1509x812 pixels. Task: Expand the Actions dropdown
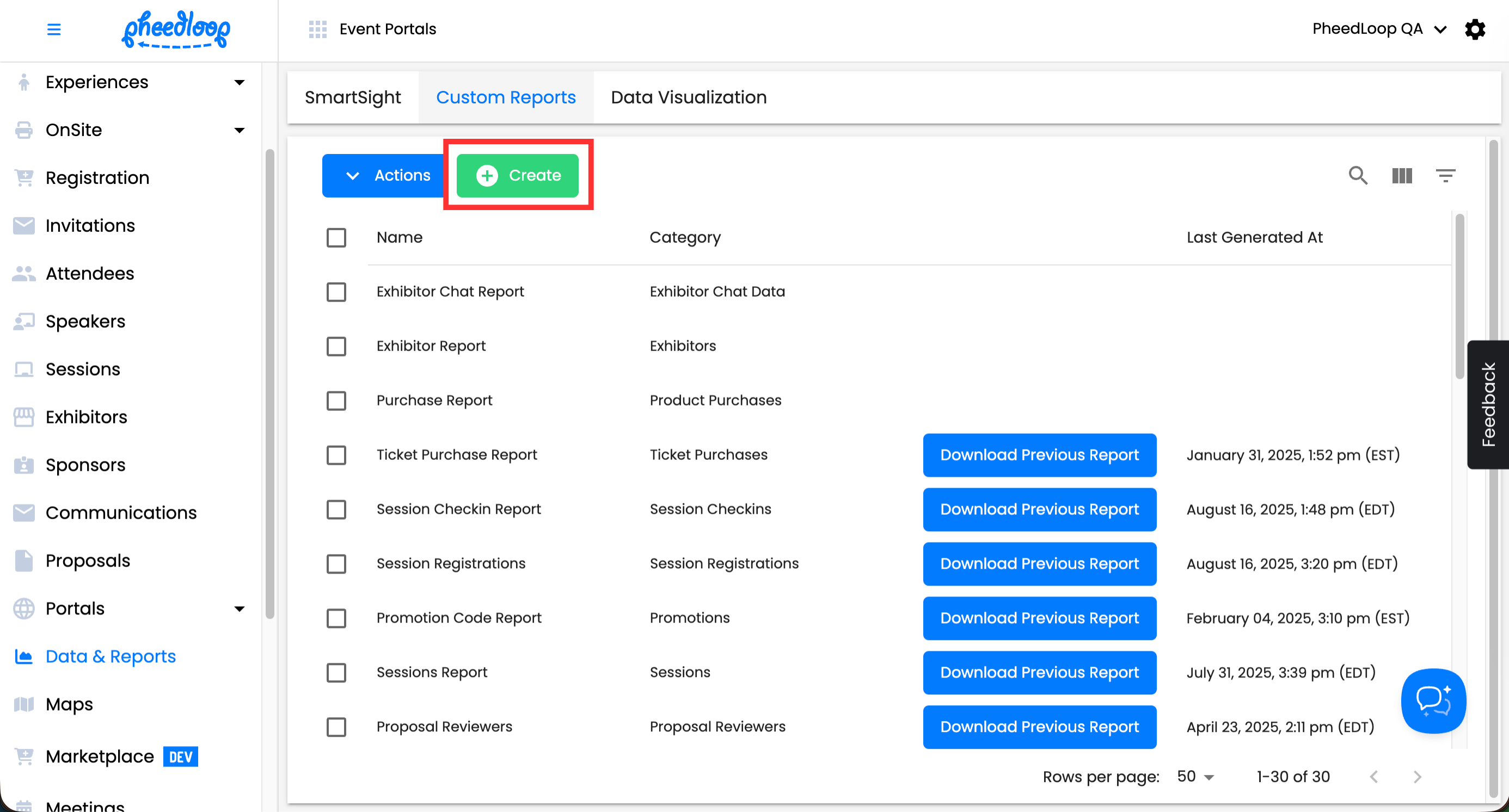(387, 175)
